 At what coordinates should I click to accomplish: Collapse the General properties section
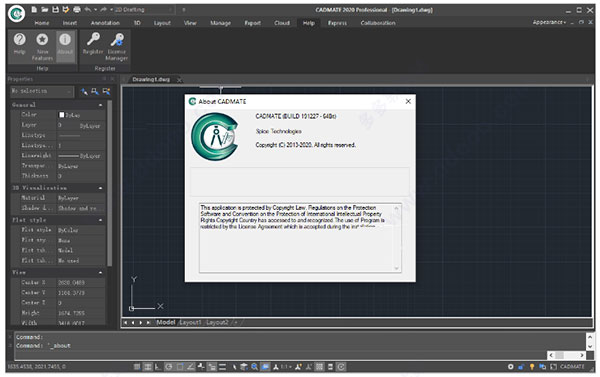click(100, 105)
